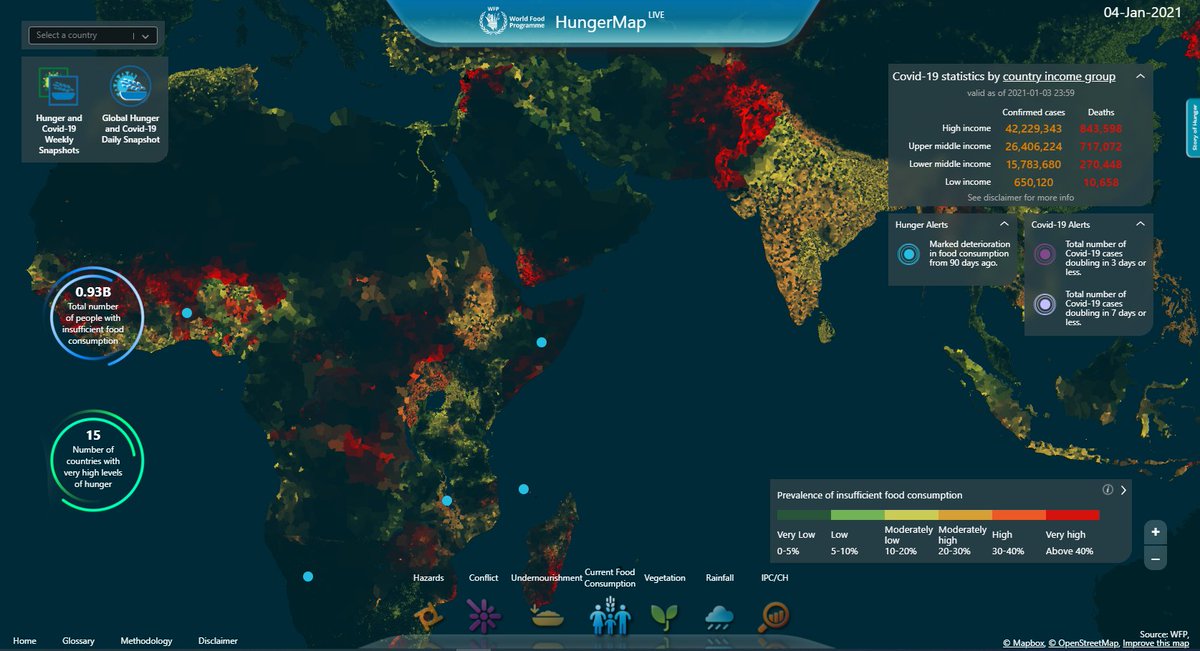1200x651 pixels.
Task: Click the 0.93B insufficient food consumption circle
Action: point(96,317)
